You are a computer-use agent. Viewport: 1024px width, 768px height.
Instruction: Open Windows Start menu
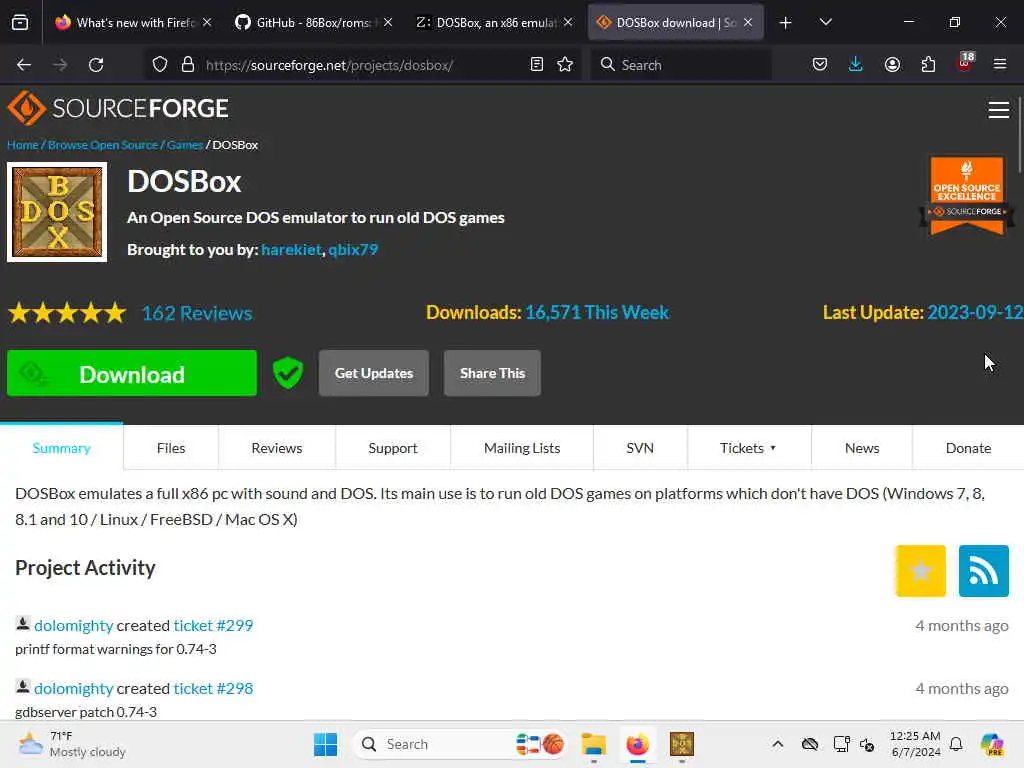325,744
